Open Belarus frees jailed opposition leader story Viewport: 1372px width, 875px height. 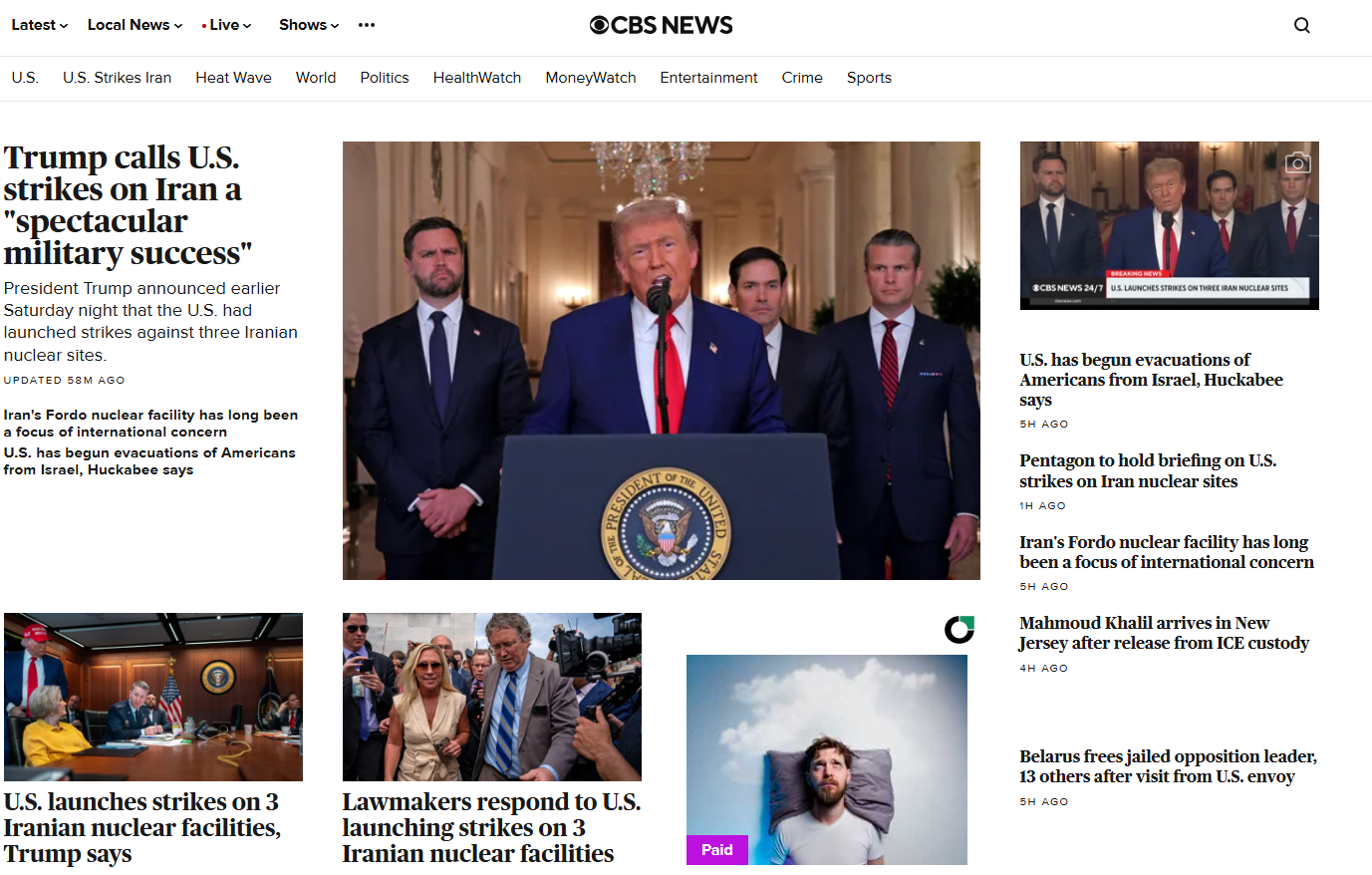pyautogui.click(x=1168, y=766)
